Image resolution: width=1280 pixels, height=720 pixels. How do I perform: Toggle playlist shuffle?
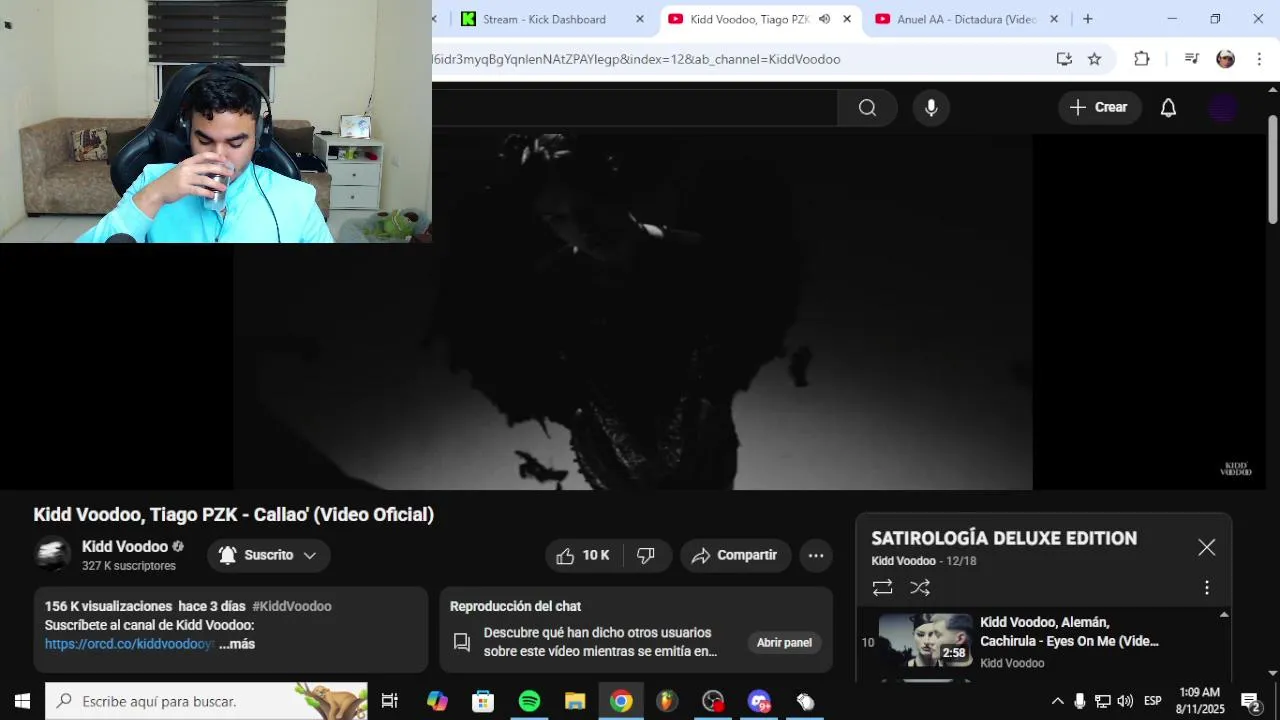coord(920,588)
